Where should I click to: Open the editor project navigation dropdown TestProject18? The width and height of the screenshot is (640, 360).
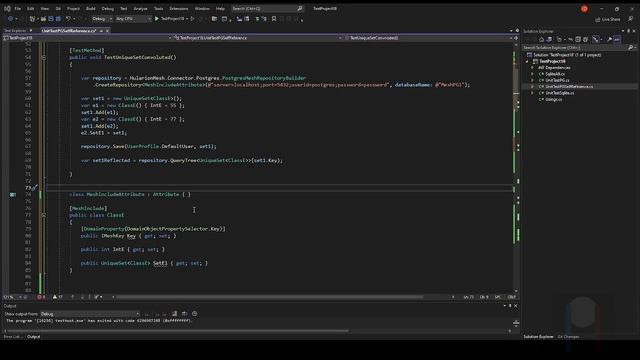(87, 38)
